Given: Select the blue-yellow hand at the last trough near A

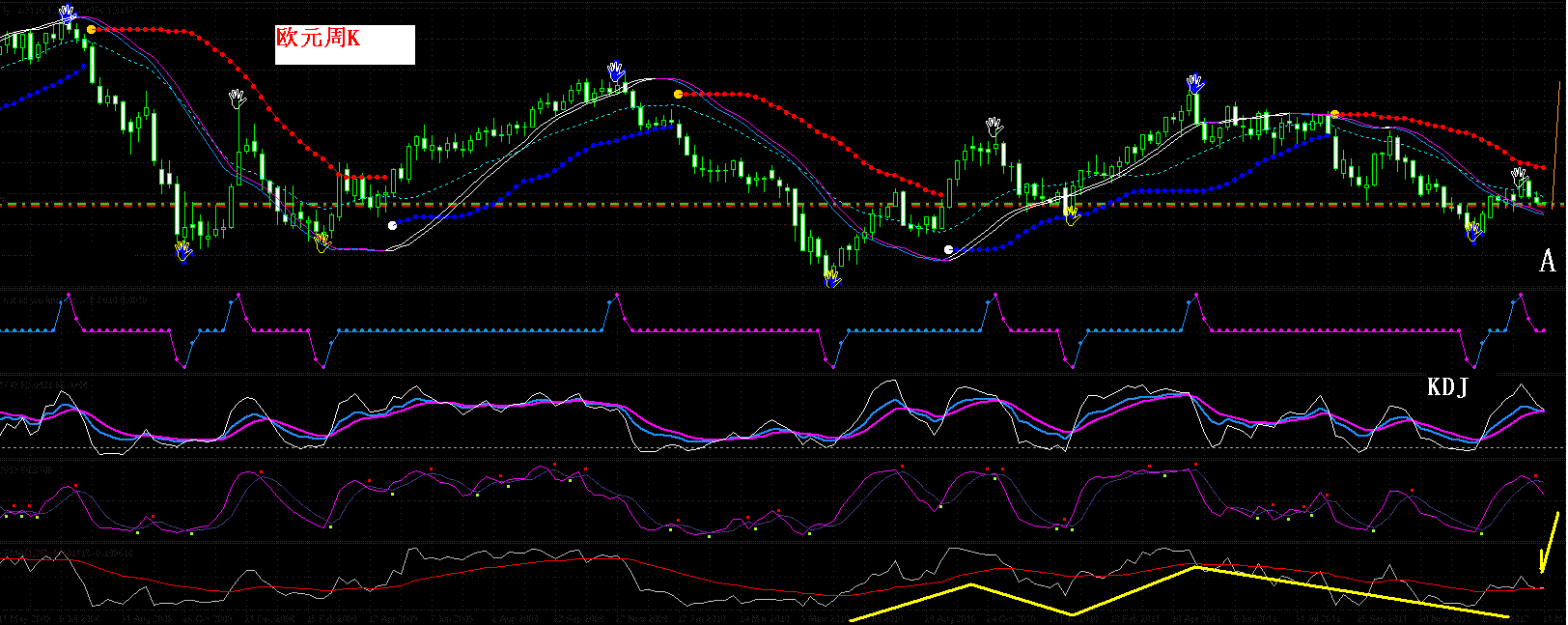Looking at the screenshot, I should click(x=1472, y=232).
